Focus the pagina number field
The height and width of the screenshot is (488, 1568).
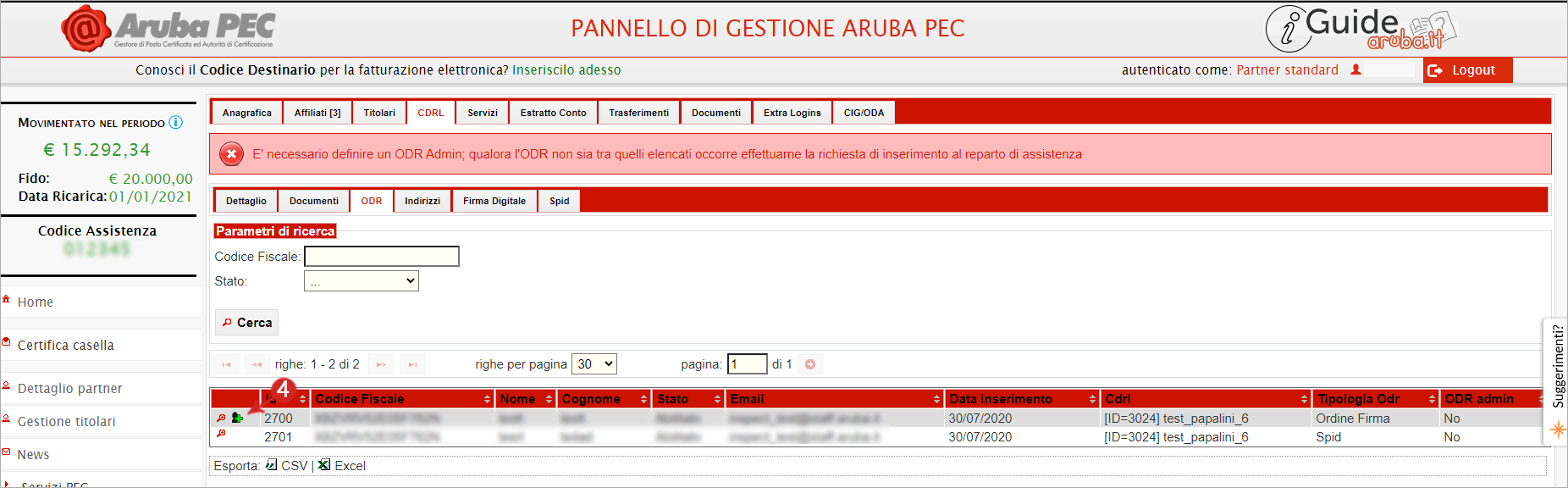coord(748,364)
